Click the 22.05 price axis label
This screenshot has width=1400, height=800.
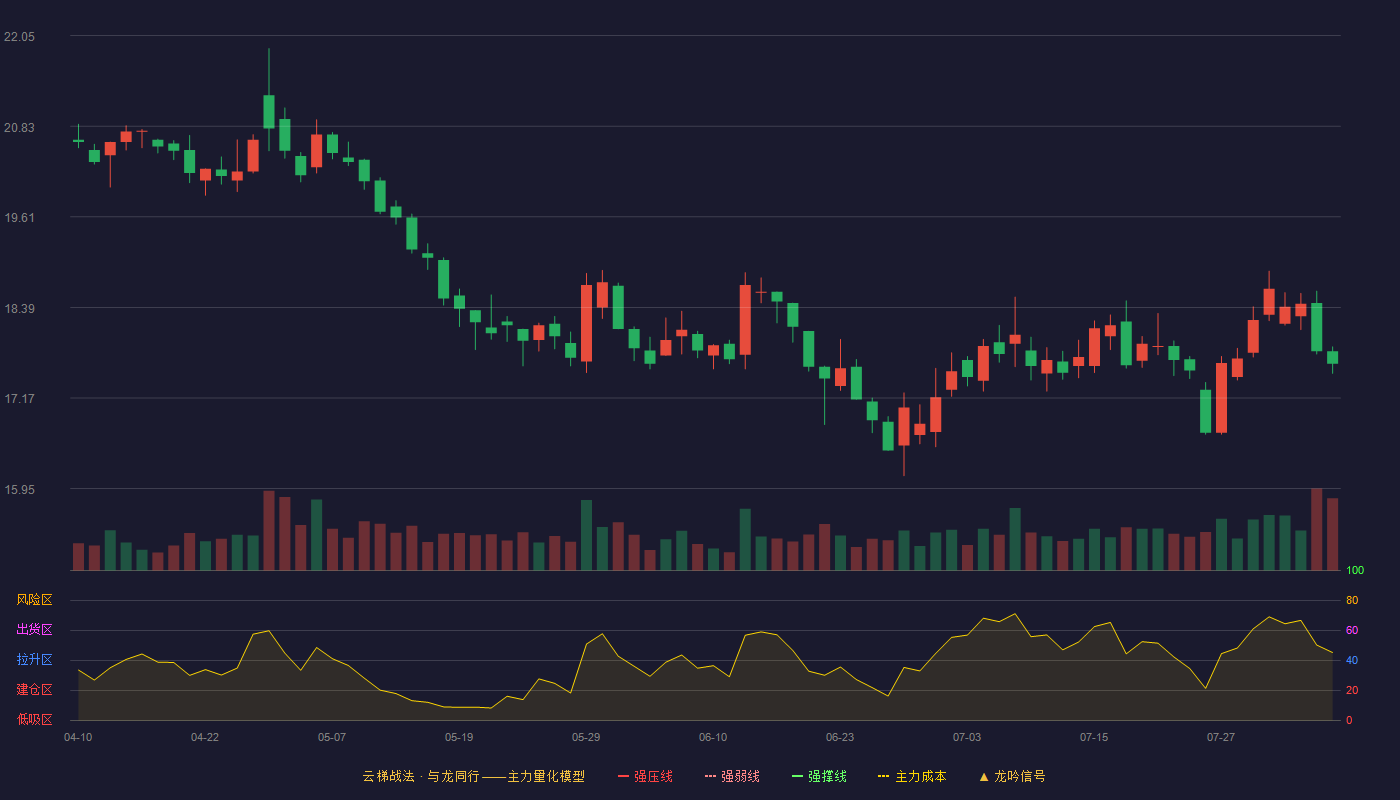point(20,37)
